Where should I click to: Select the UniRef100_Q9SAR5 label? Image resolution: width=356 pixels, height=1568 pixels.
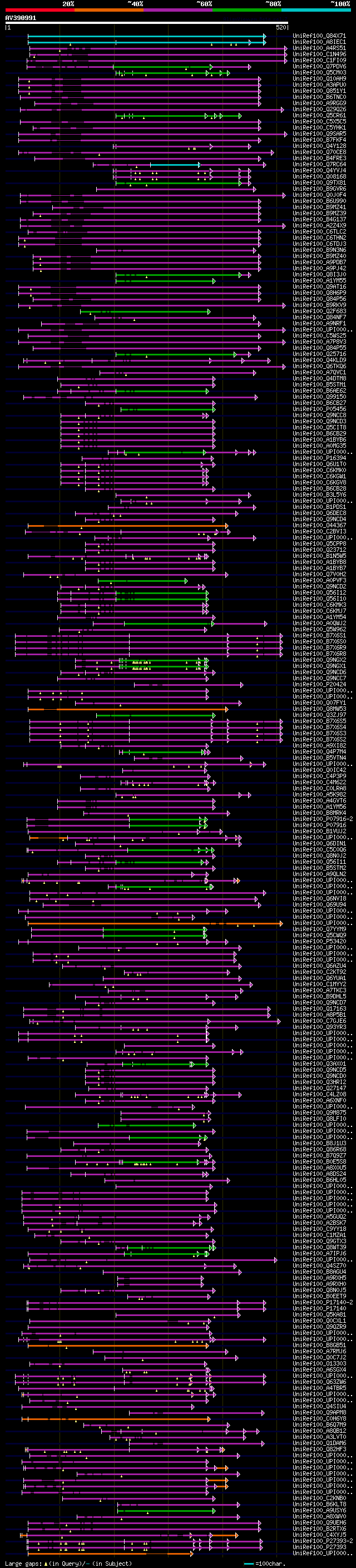point(319,134)
